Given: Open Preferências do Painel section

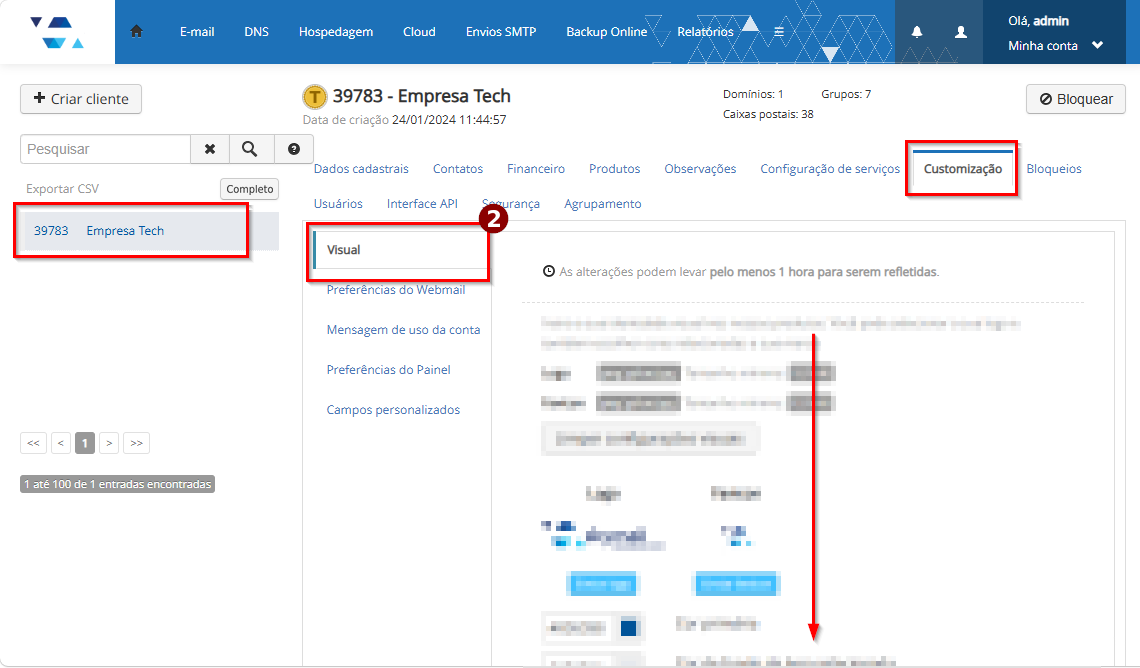Looking at the screenshot, I should point(388,369).
